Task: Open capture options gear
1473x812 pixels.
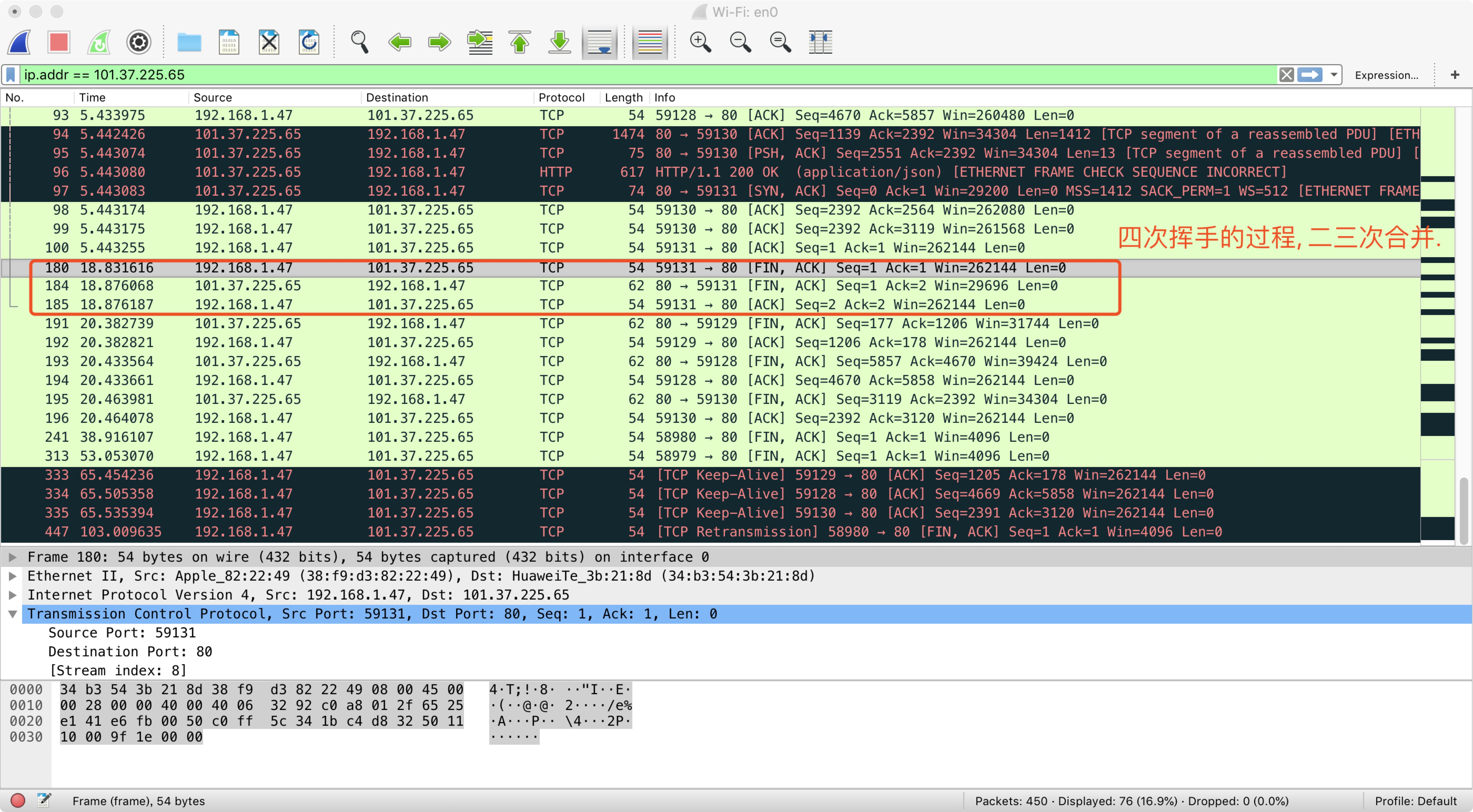Action: click(138, 42)
